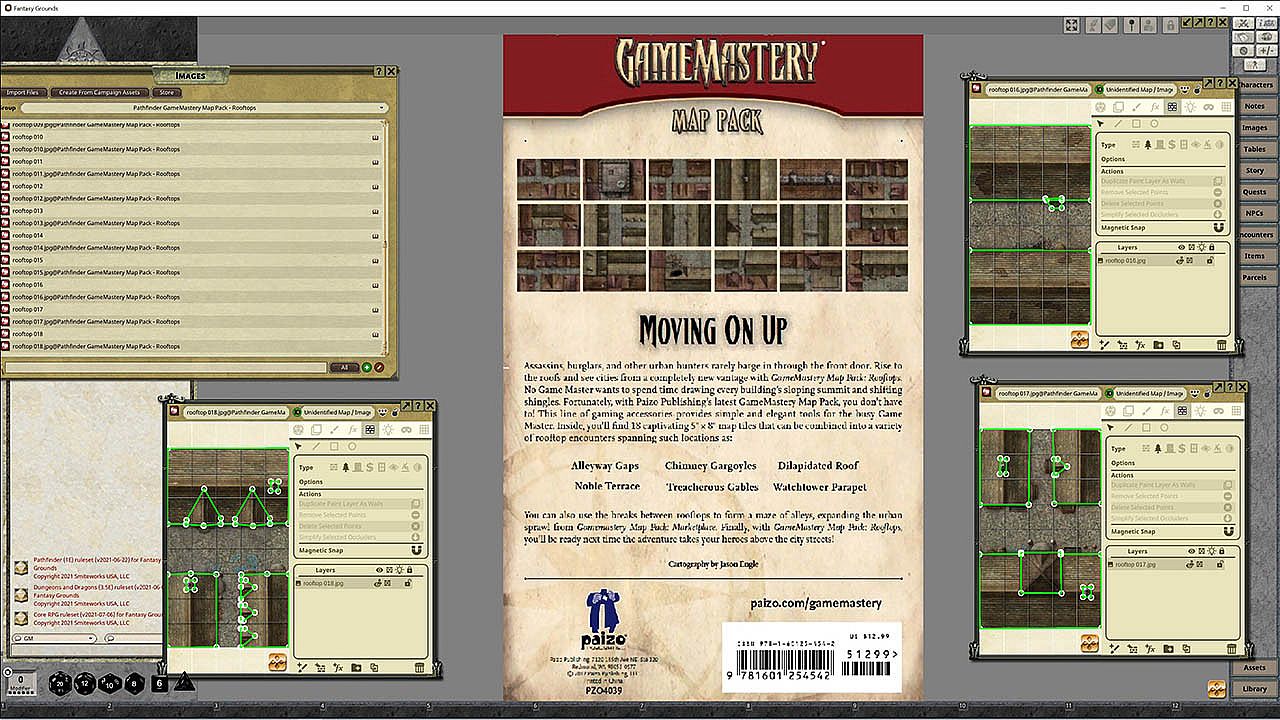Viewport: 1280px width, 720px height.
Task: Open rooftop 014 entry in Images list
Action: coord(190,235)
